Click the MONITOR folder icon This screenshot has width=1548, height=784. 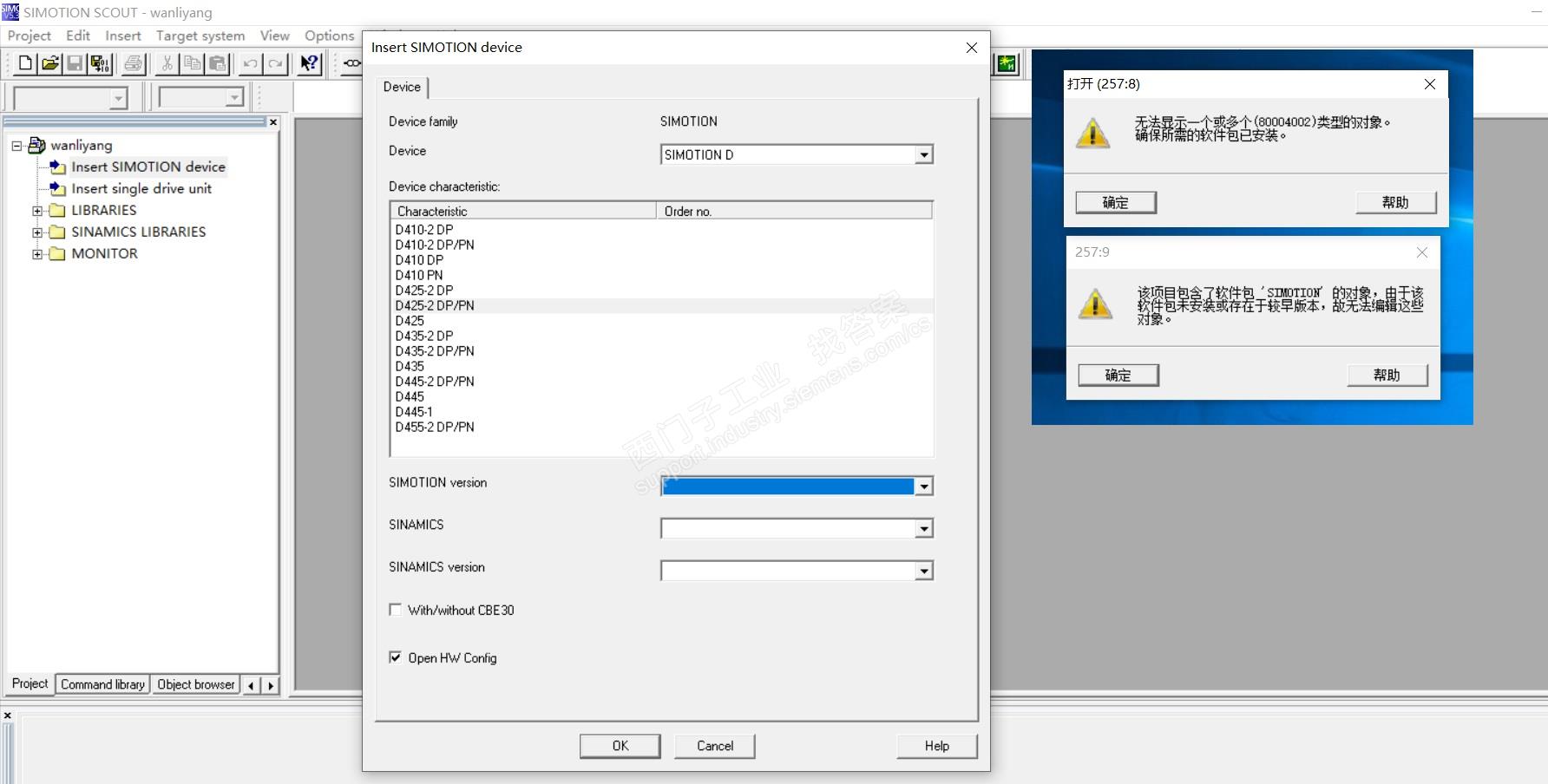click(58, 253)
